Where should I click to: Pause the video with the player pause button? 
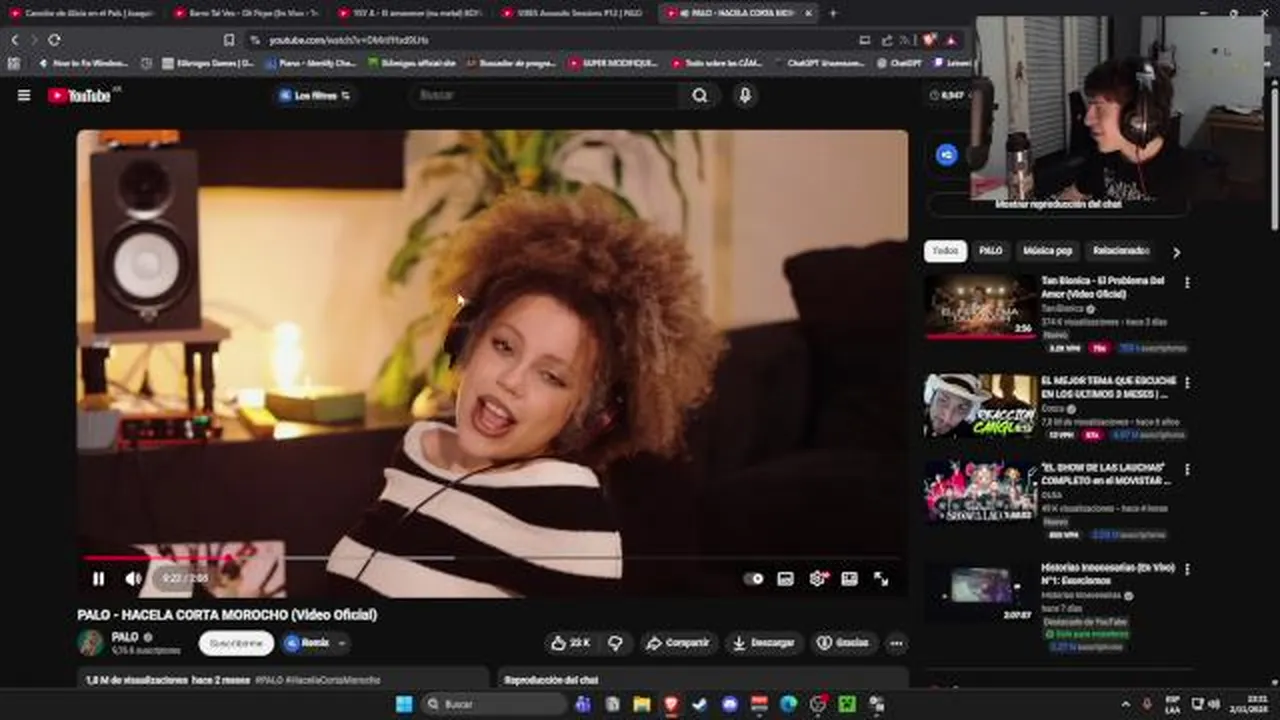[98, 578]
